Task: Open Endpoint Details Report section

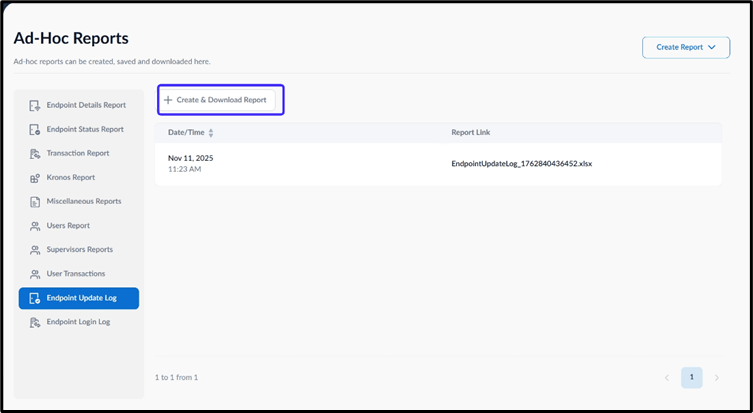Action: (x=79, y=105)
